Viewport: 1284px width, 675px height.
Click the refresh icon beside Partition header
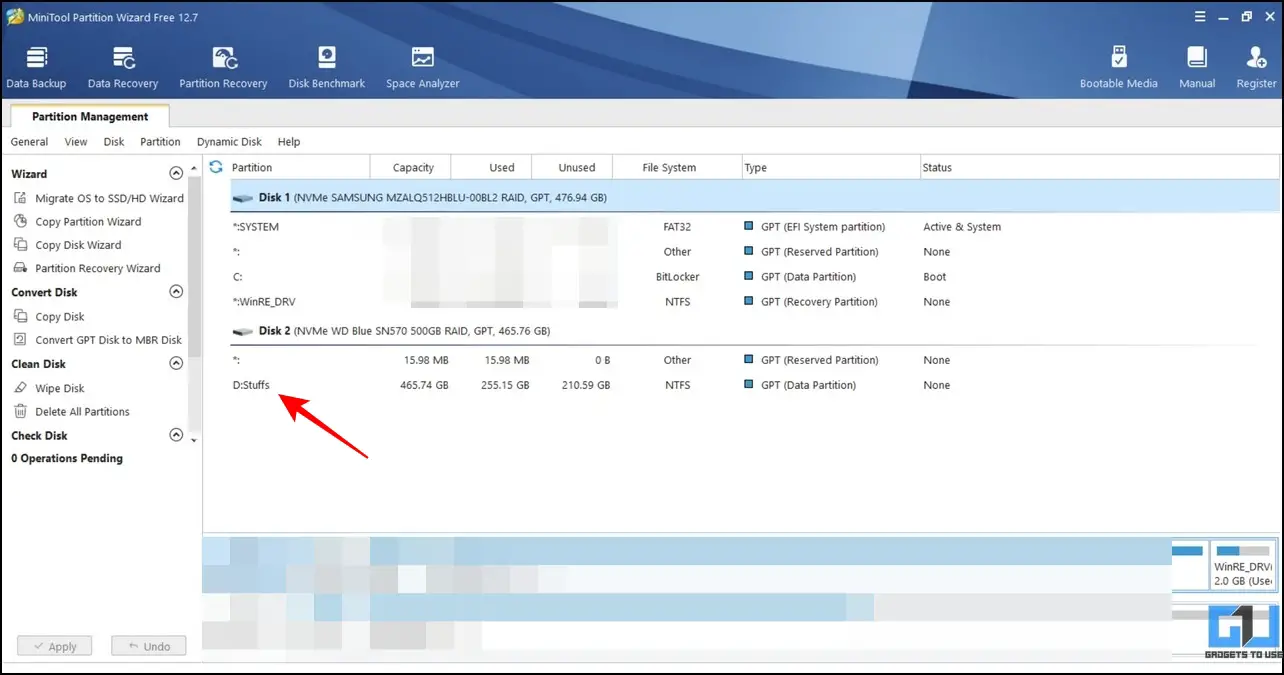click(x=216, y=167)
